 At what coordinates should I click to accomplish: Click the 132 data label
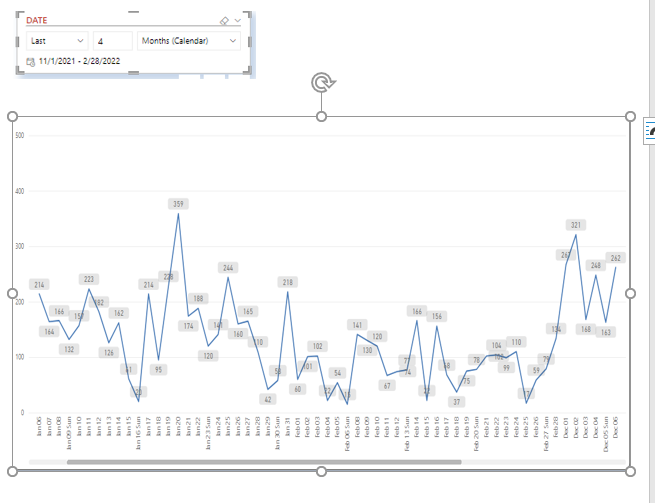pyautogui.click(x=69, y=349)
